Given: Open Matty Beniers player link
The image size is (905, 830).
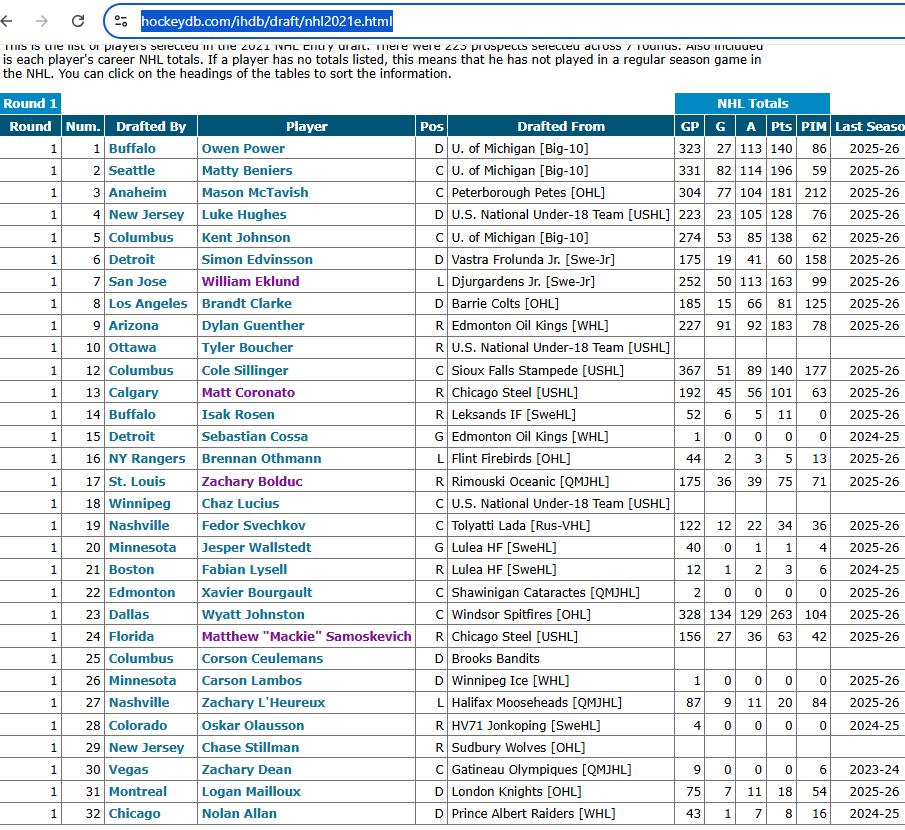Looking at the screenshot, I should click(x=247, y=170).
